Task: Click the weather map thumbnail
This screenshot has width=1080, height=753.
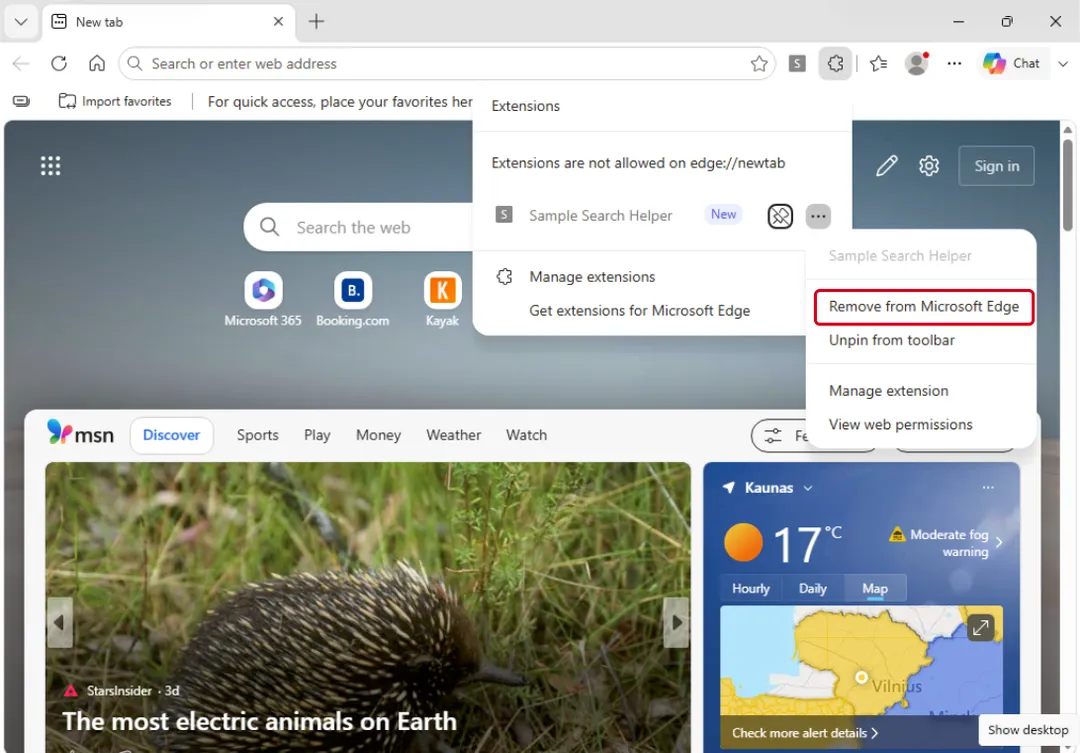Action: point(861,661)
